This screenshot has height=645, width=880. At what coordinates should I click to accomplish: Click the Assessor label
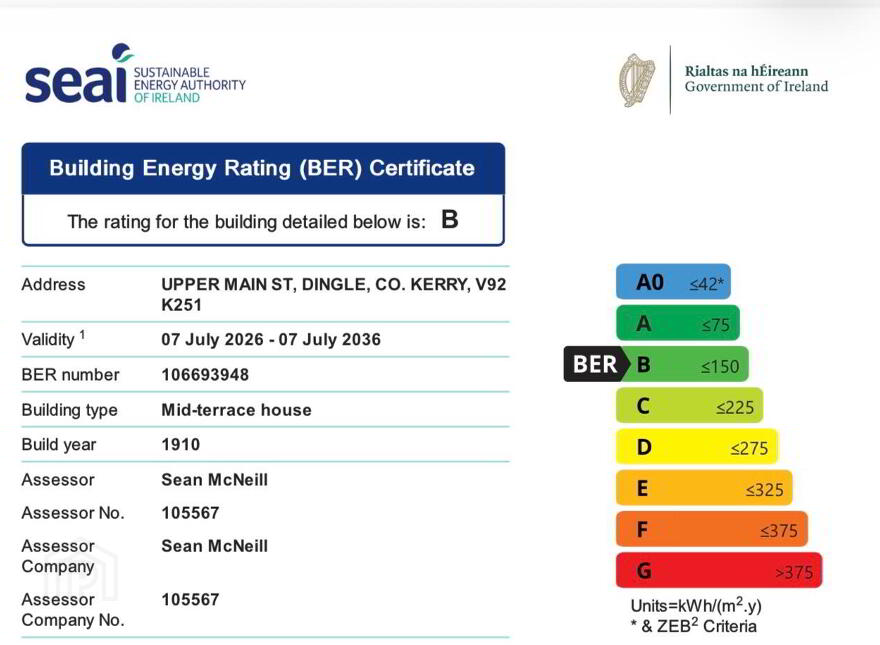(58, 480)
